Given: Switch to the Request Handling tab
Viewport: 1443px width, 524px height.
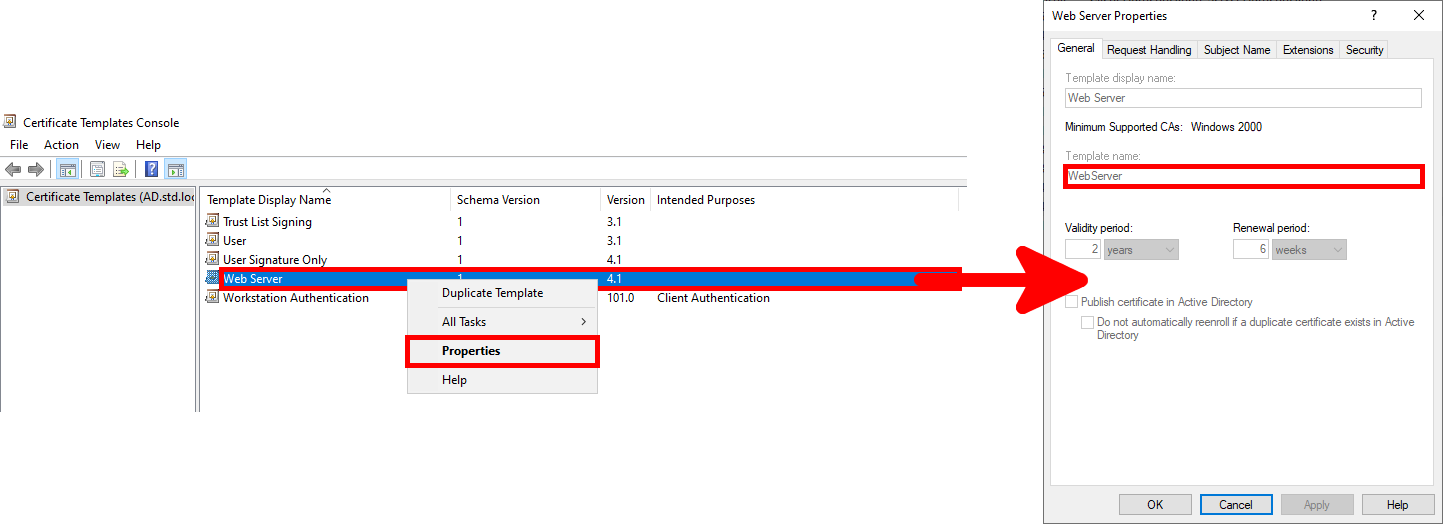Looking at the screenshot, I should click(x=1149, y=50).
